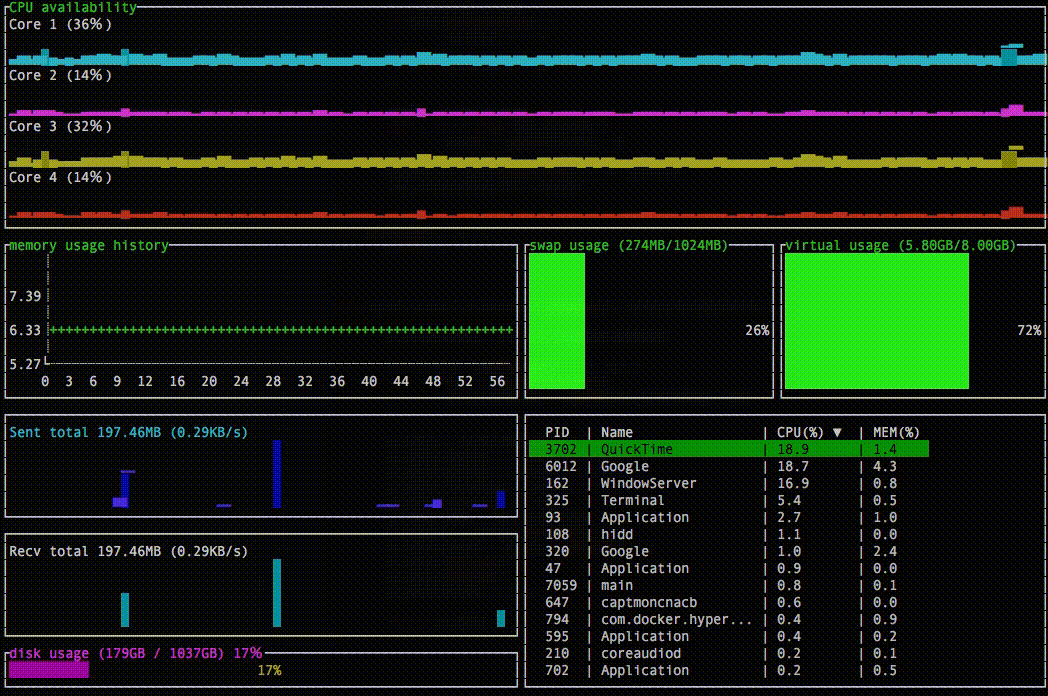Click the magenta disk usage bar
The image size is (1048, 696).
48,670
